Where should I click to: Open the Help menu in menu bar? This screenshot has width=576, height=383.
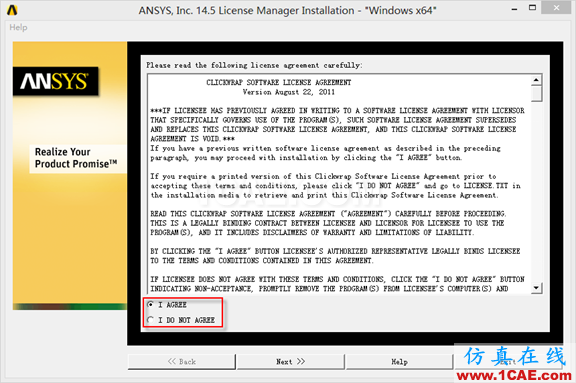click(x=18, y=27)
